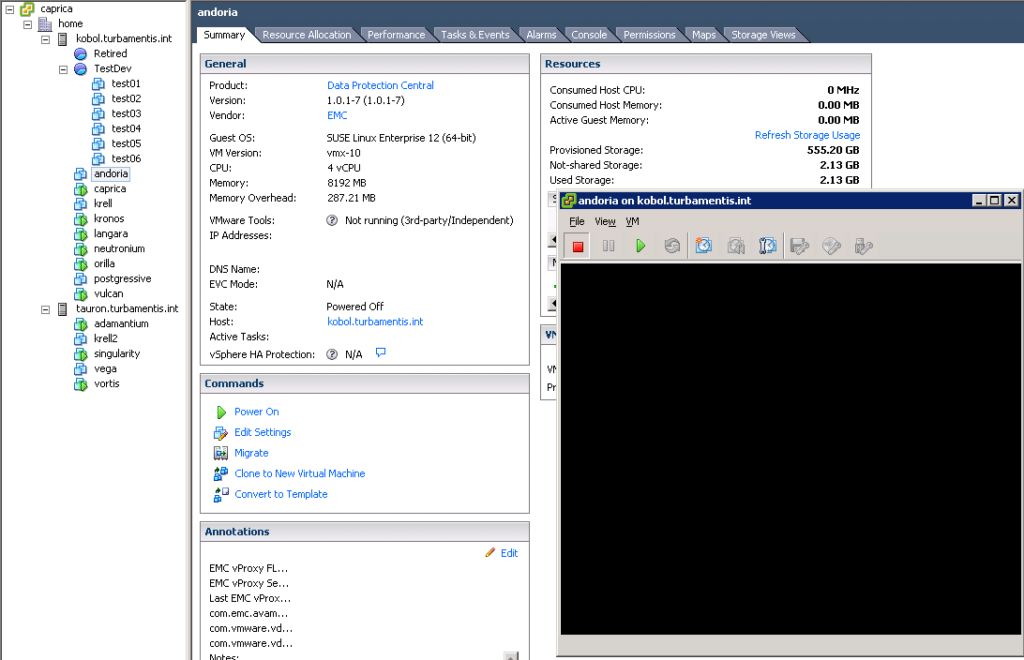Viewport: 1024px width, 660px height.
Task: Collapse the home datacenter tree node
Action: 27,24
